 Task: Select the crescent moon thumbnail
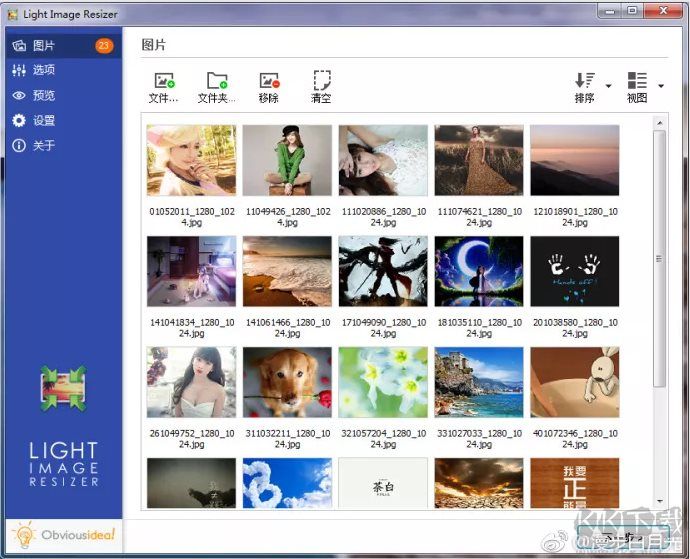click(x=478, y=271)
